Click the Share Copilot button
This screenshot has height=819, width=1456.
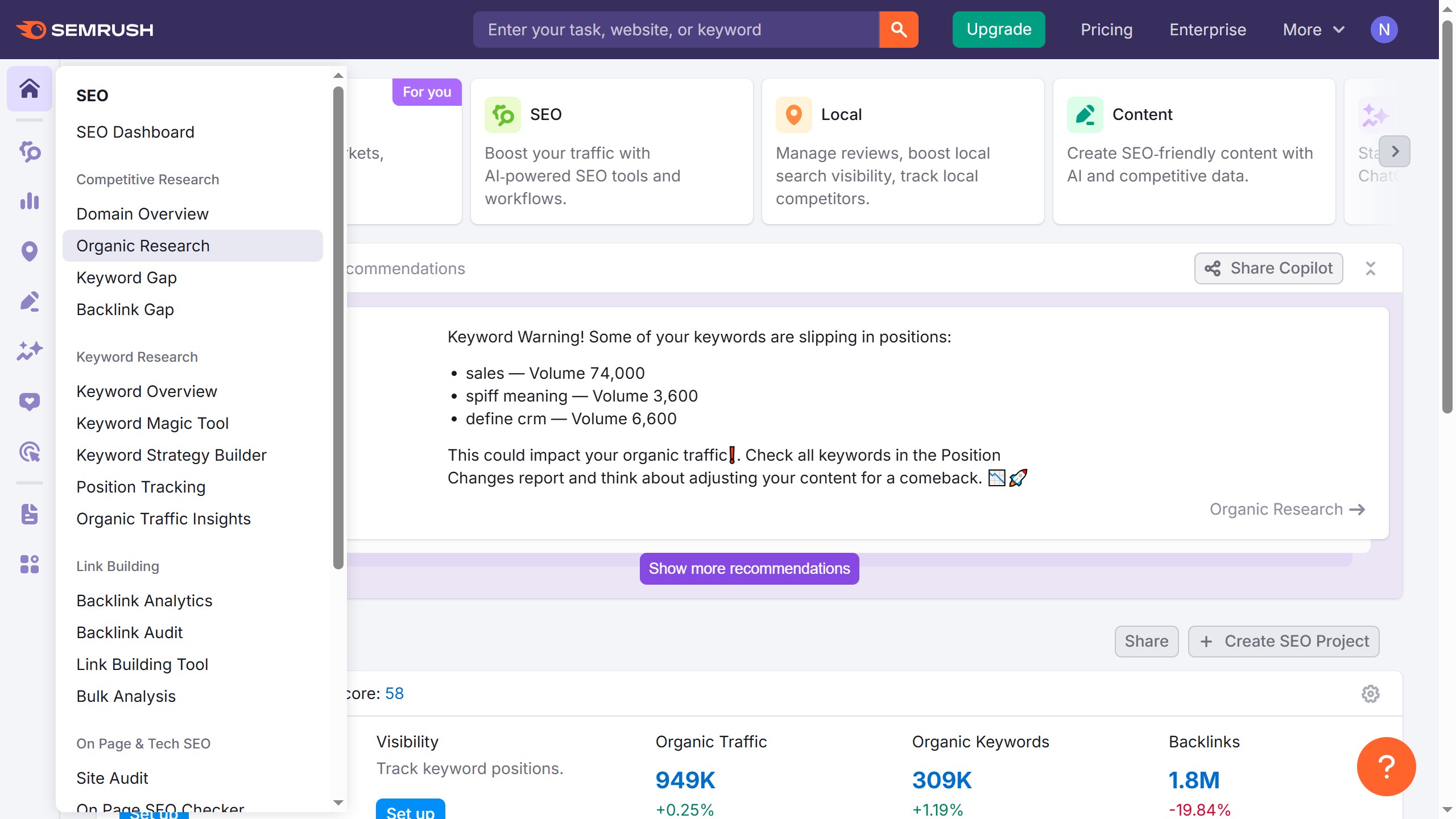tap(1268, 268)
